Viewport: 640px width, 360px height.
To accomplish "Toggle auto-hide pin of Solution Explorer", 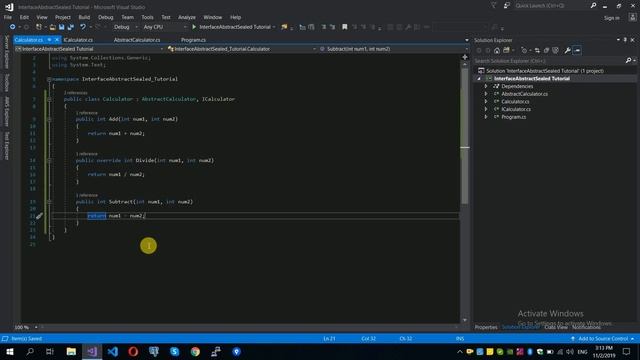I will pos(625,40).
